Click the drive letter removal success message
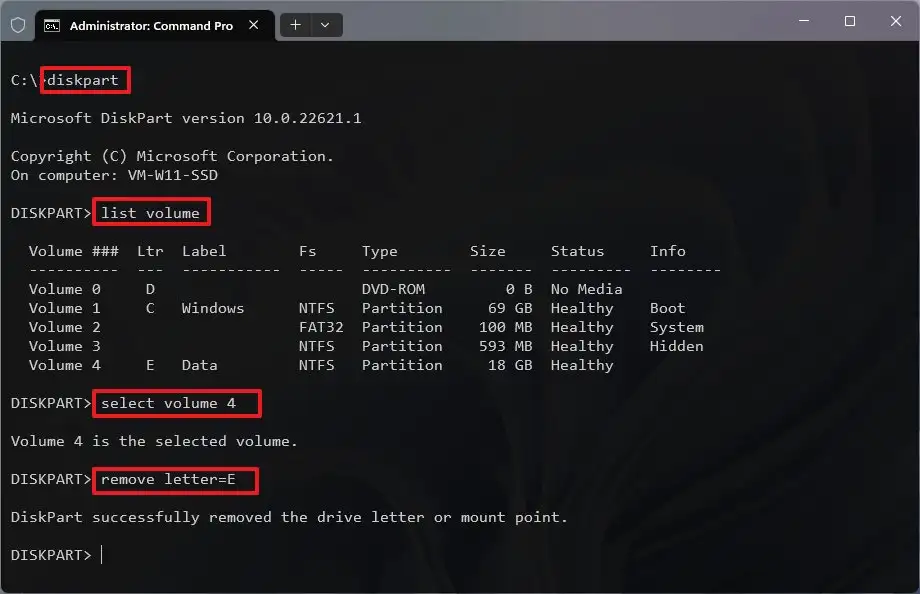 (x=290, y=517)
